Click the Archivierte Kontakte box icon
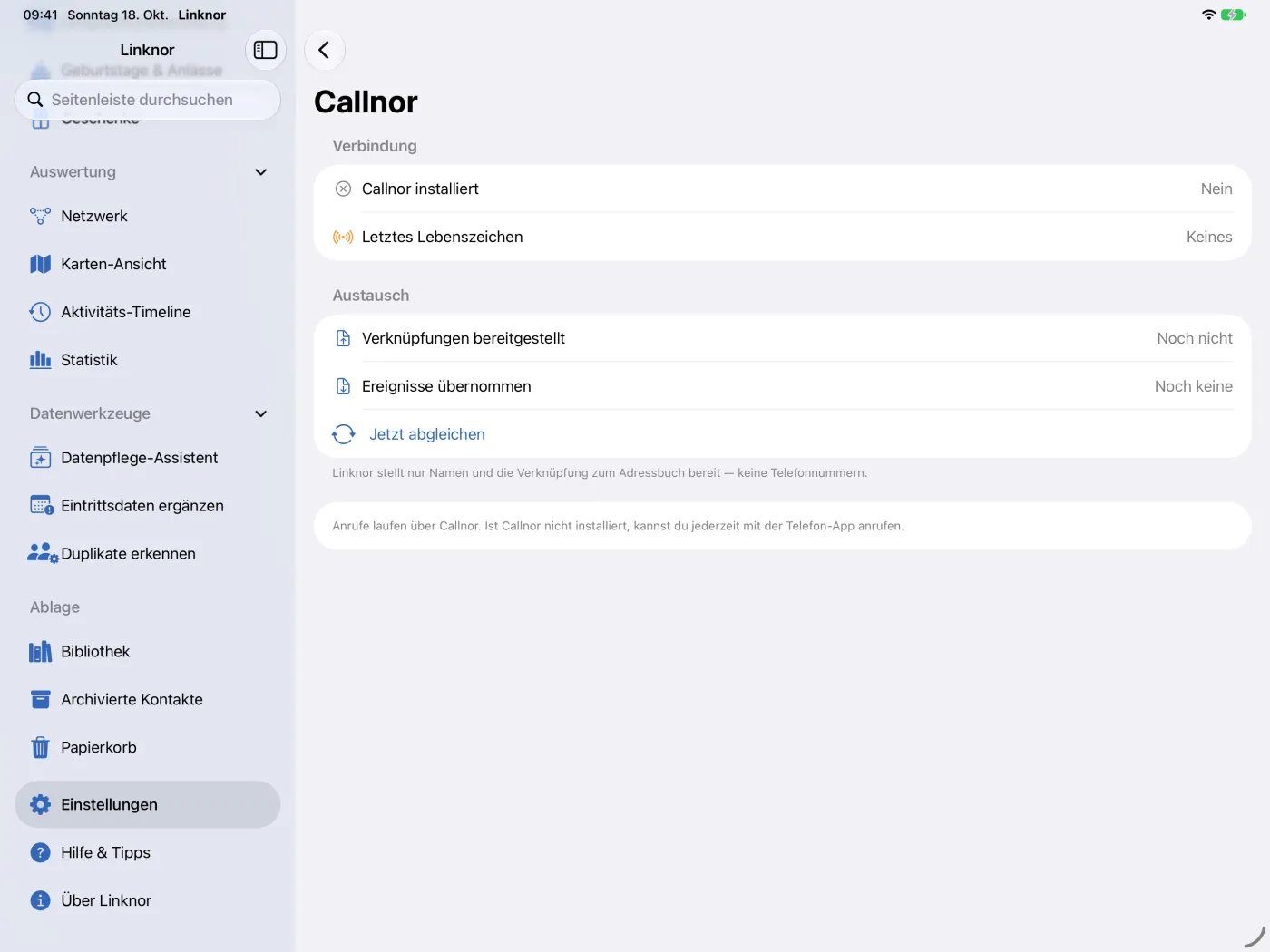The width and height of the screenshot is (1270, 952). point(40,700)
